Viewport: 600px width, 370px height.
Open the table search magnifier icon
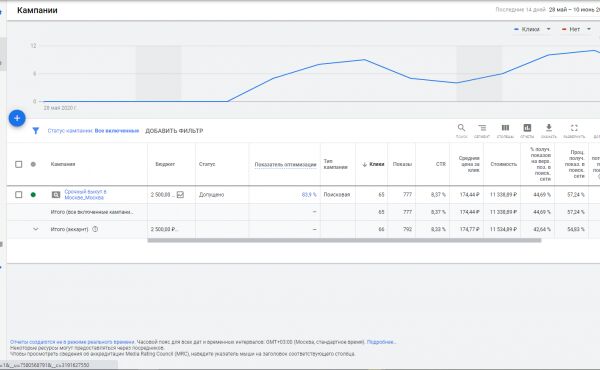461,128
